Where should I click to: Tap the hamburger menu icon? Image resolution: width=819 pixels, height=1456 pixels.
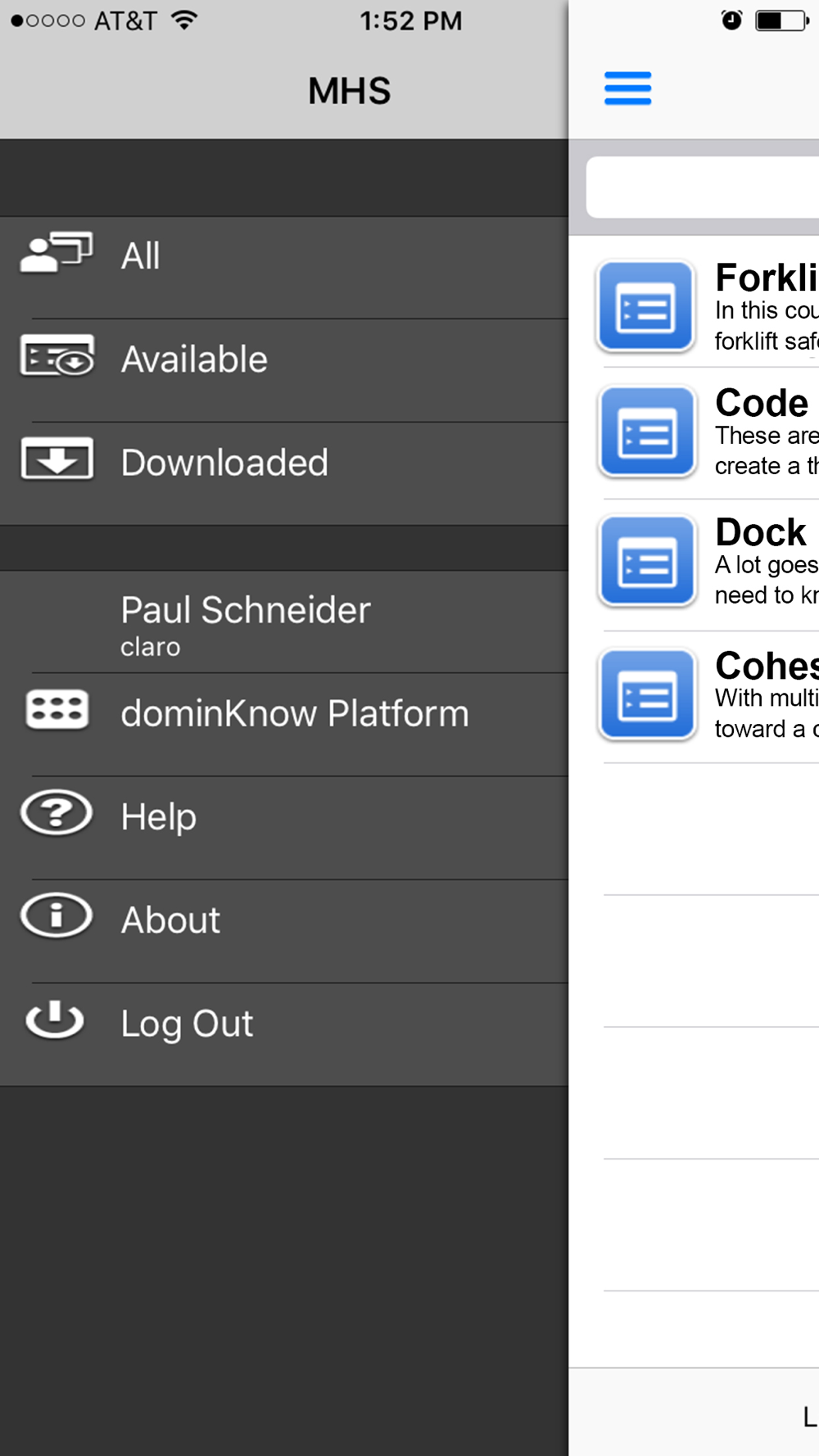627,88
